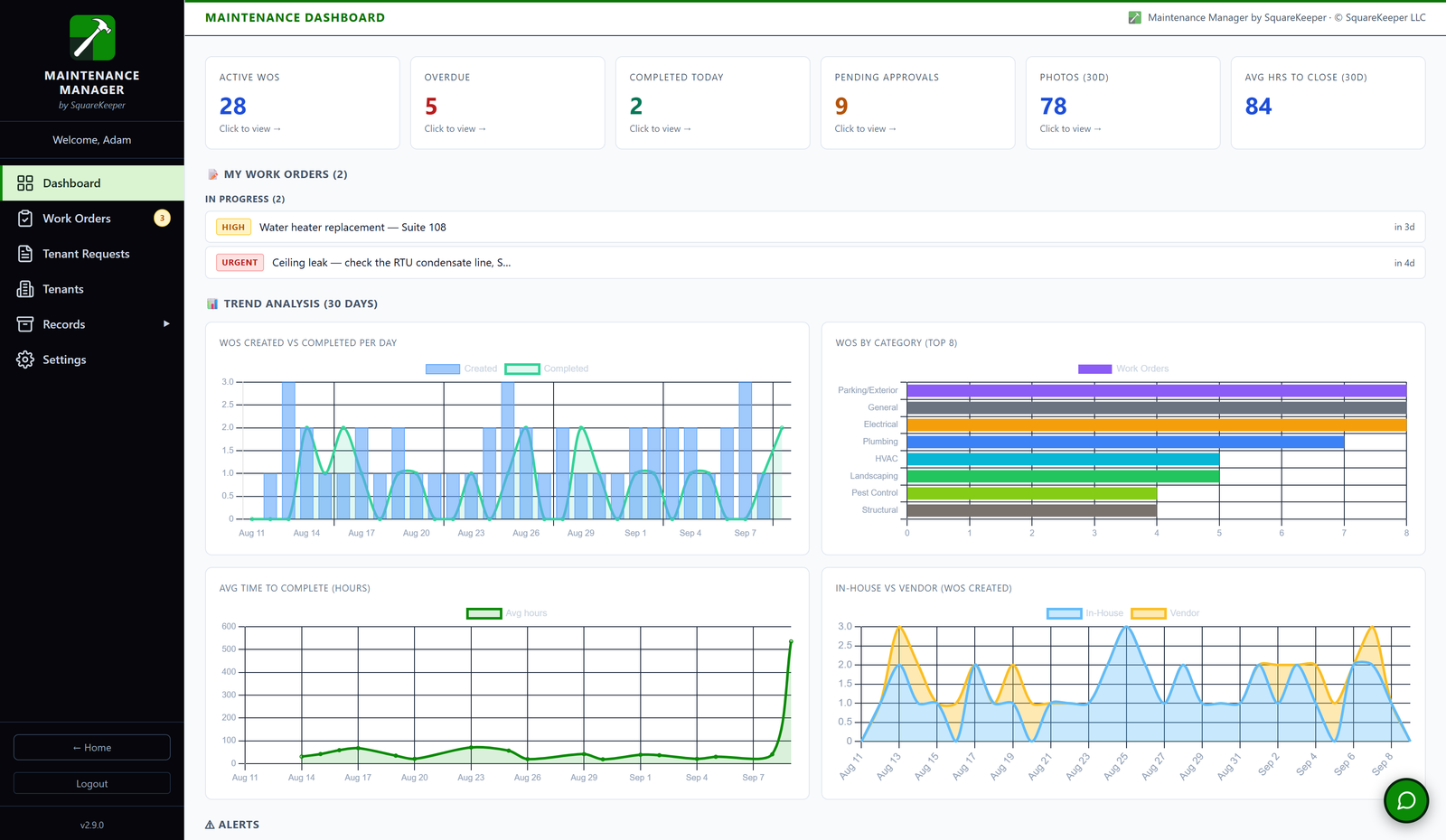Viewport: 1446px width, 840px height.
Task: Click the URGENT priority tag
Action: (x=239, y=263)
